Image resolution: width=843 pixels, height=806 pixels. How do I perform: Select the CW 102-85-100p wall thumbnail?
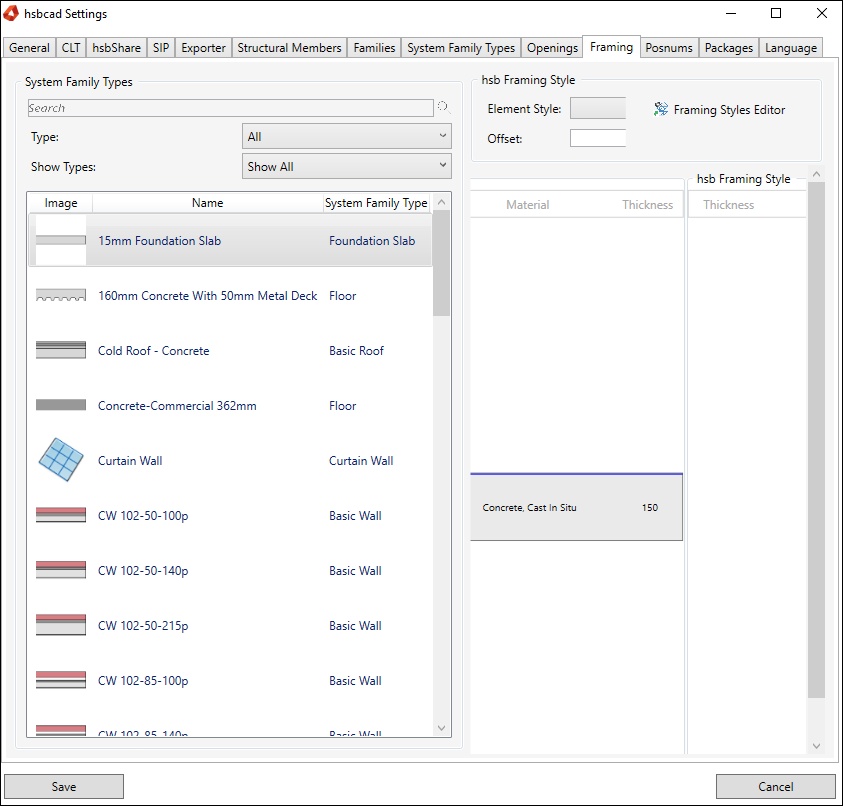click(x=61, y=680)
